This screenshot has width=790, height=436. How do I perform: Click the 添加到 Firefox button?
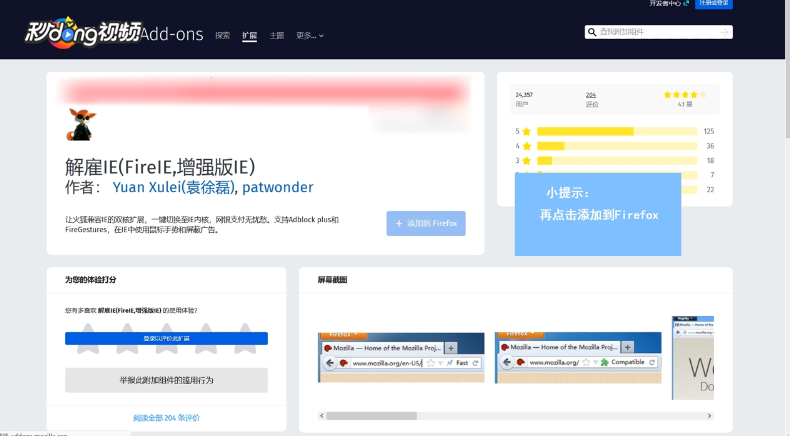coord(426,223)
